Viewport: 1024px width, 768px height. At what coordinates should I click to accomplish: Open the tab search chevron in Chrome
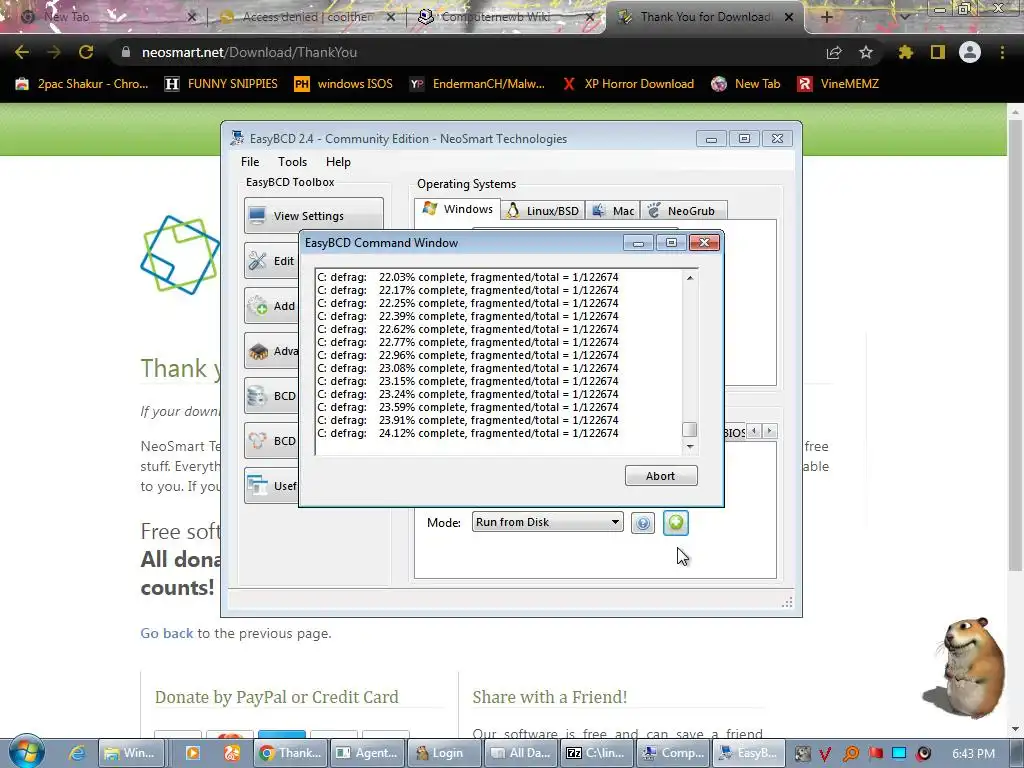click(x=904, y=17)
